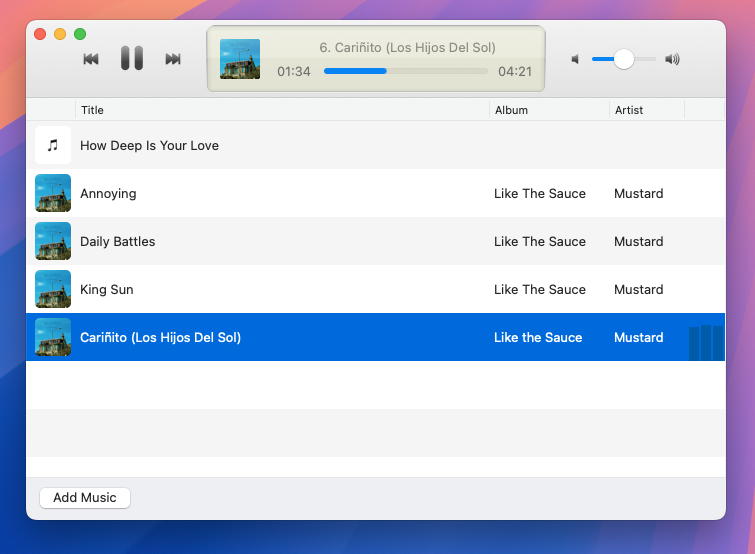
Task: Click album Like The Sauce in King Sun row
Action: pyautogui.click(x=540, y=290)
